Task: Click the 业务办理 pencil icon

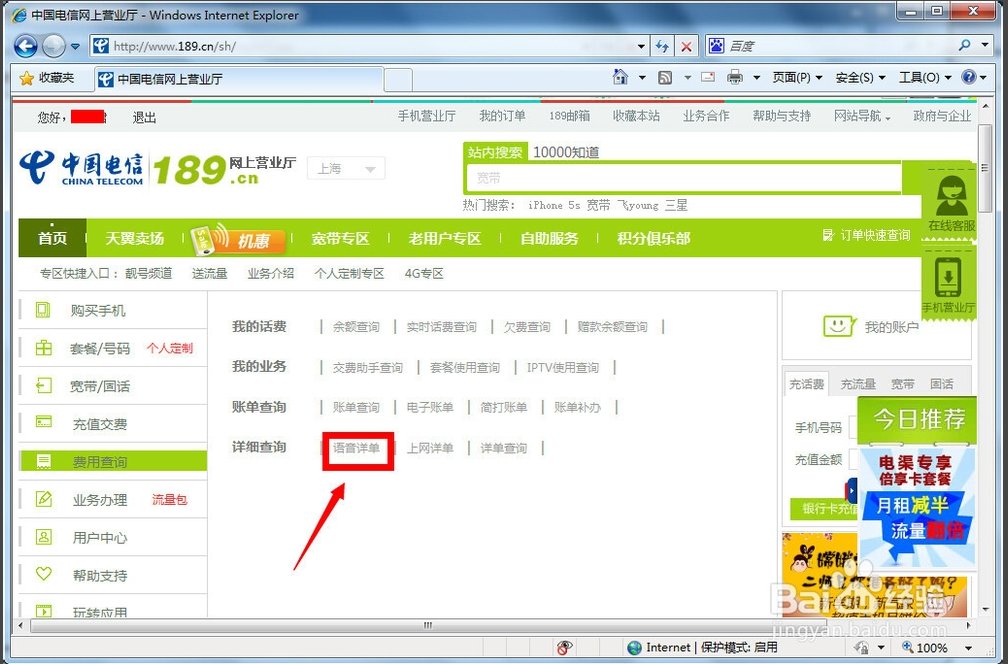Action: 43,498
